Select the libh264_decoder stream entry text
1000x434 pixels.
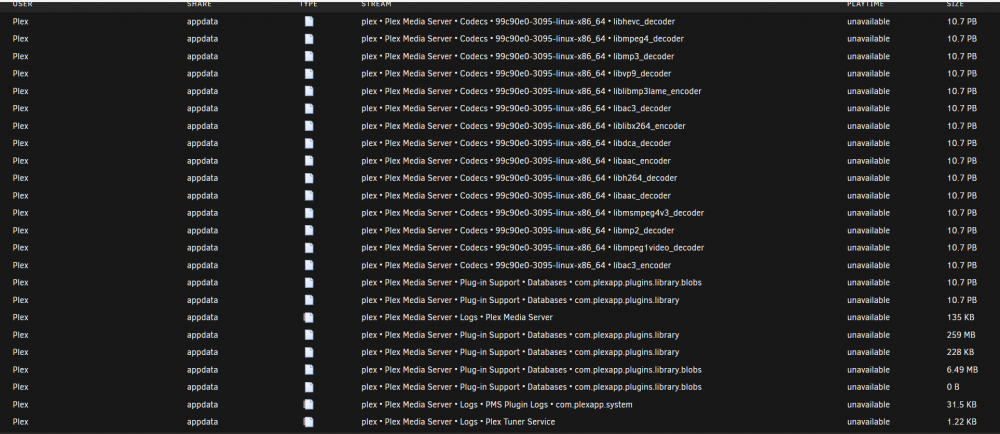coord(519,178)
